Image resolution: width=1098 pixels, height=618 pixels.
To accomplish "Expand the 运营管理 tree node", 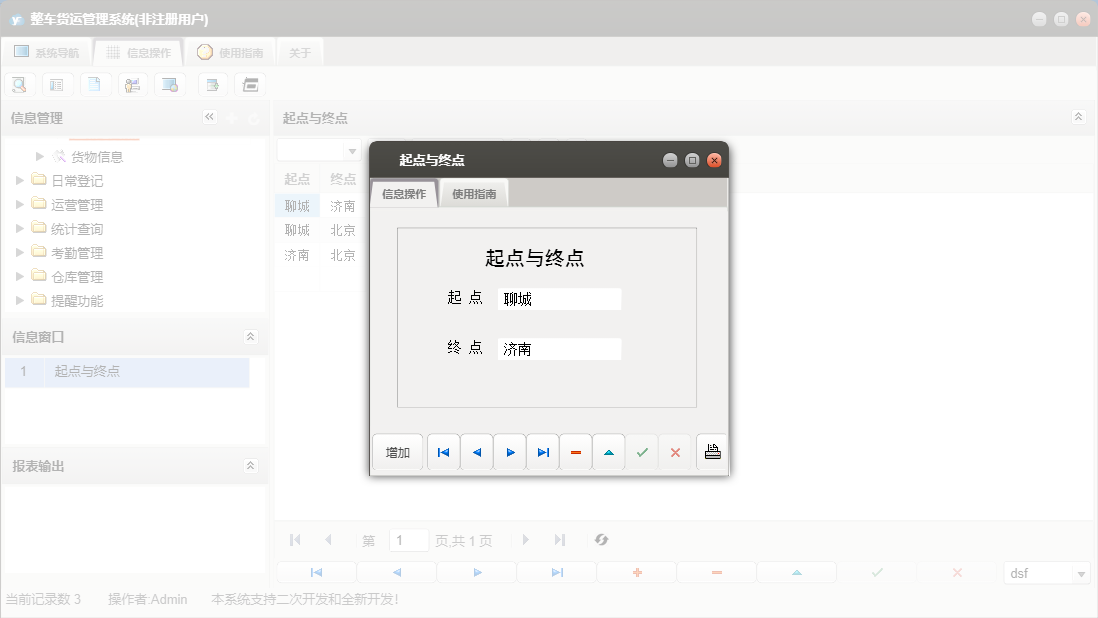I will tap(20, 204).
